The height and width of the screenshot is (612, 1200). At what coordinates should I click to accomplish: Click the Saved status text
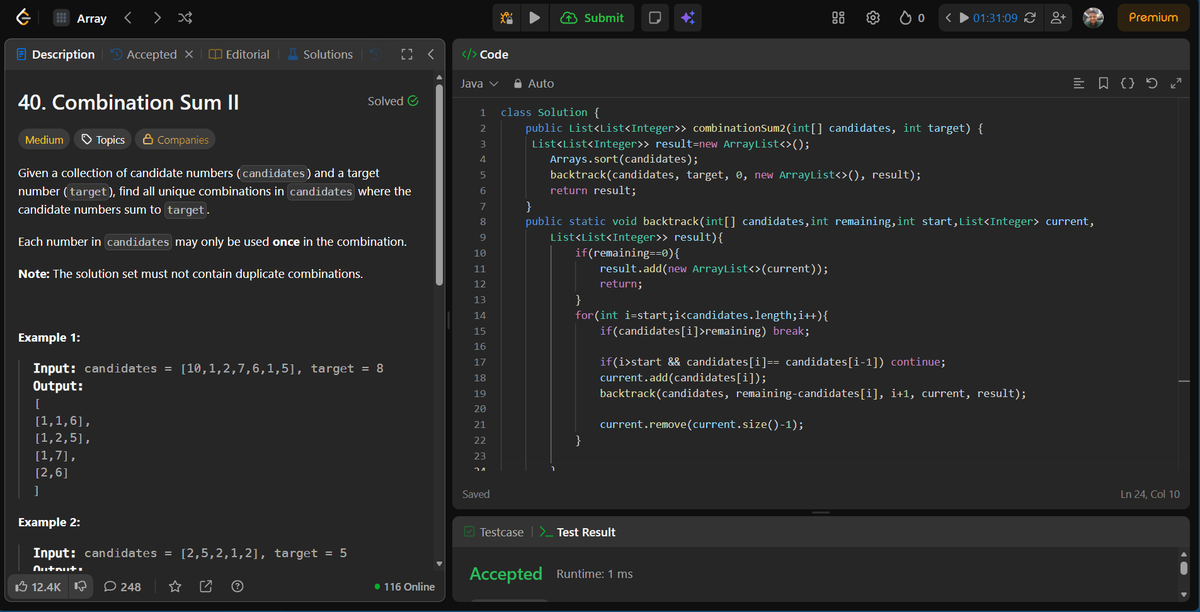476,494
